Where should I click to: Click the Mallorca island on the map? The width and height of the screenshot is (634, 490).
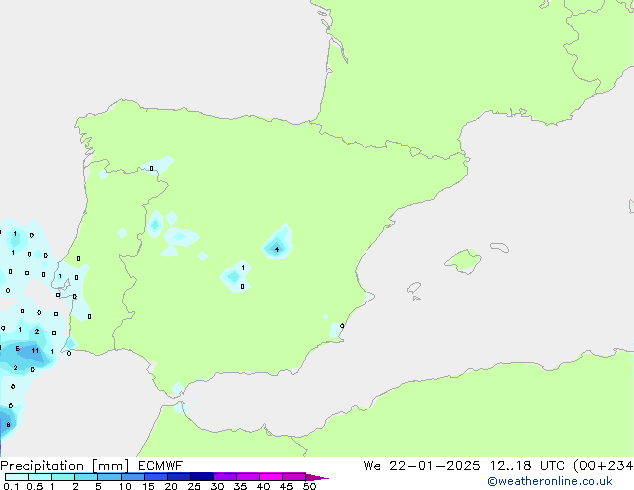pyautogui.click(x=463, y=261)
